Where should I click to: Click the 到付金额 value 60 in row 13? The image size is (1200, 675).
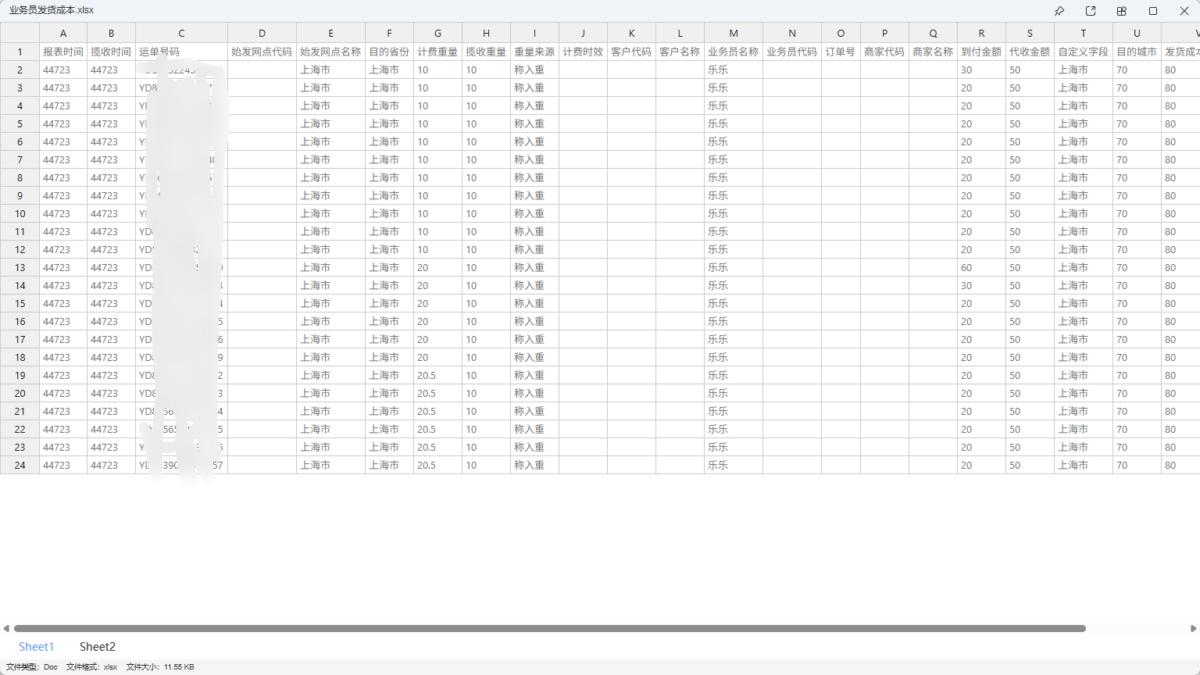(981, 267)
